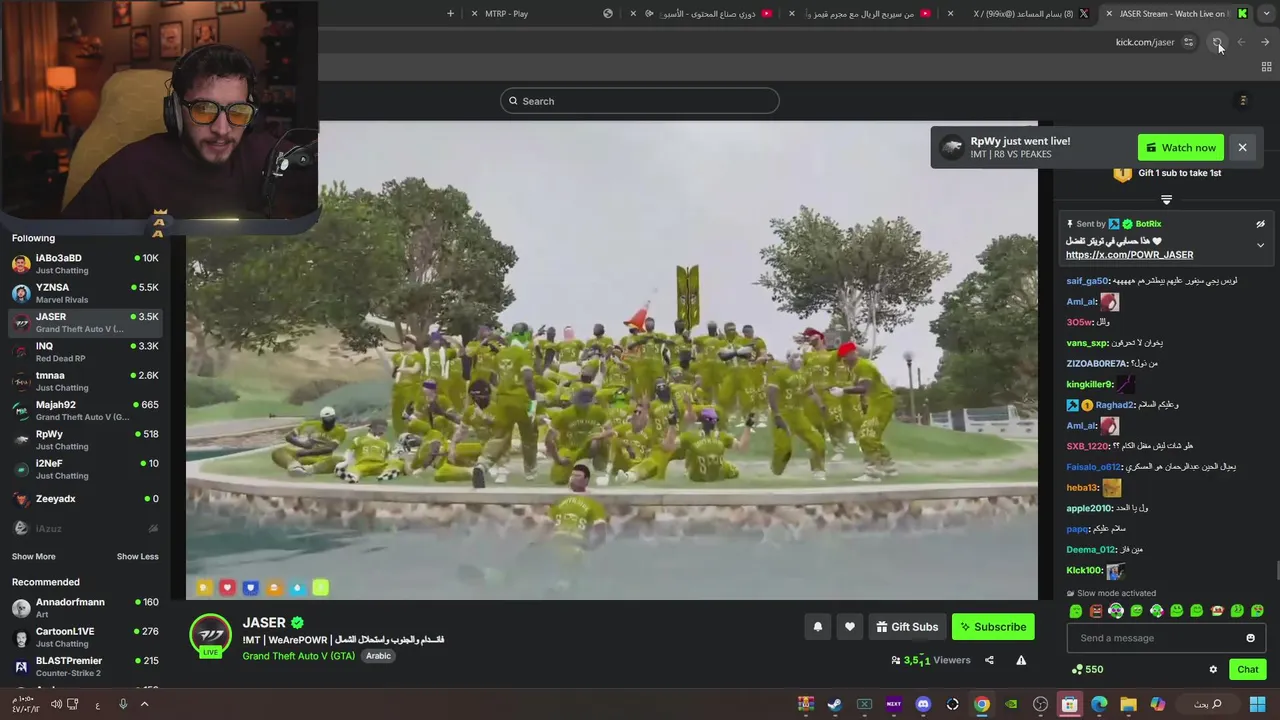This screenshot has height=720, width=1280.
Task: Open the offline Zeeyadx channel
Action: pos(85,499)
